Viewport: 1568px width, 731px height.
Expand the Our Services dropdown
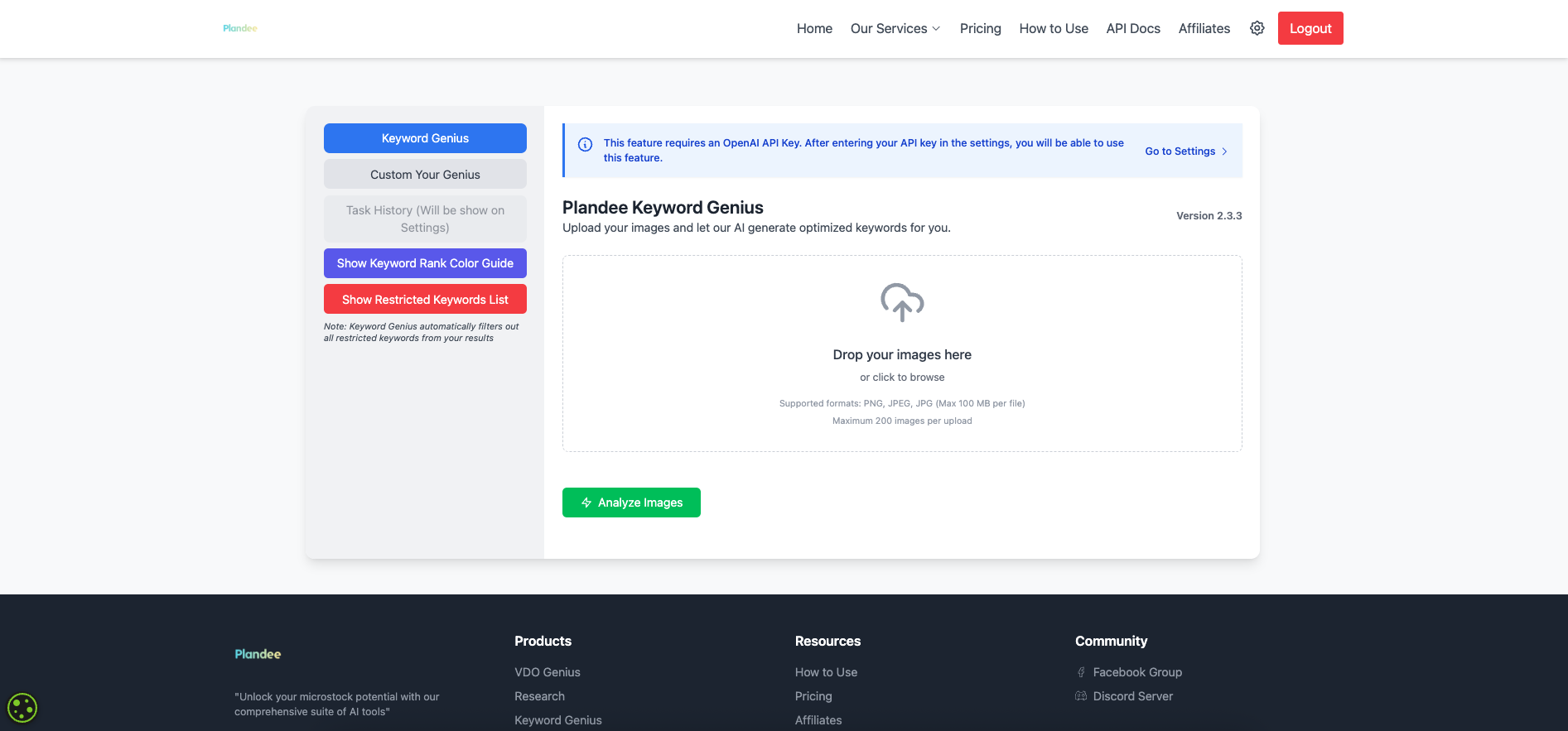[x=895, y=28]
